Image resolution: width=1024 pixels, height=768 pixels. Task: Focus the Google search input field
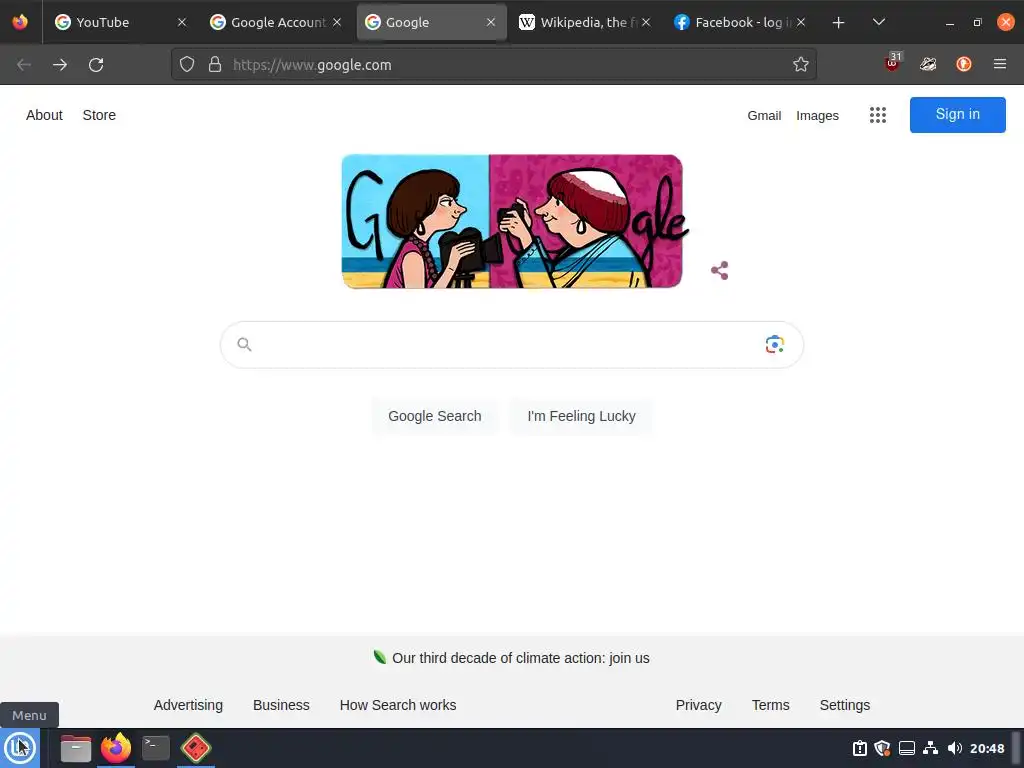pyautogui.click(x=511, y=345)
